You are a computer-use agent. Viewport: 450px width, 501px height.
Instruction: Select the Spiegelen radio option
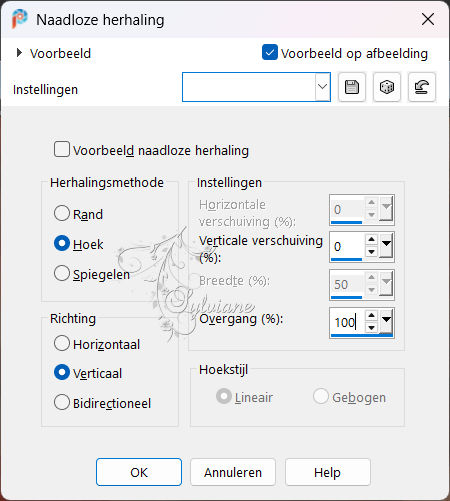point(62,273)
